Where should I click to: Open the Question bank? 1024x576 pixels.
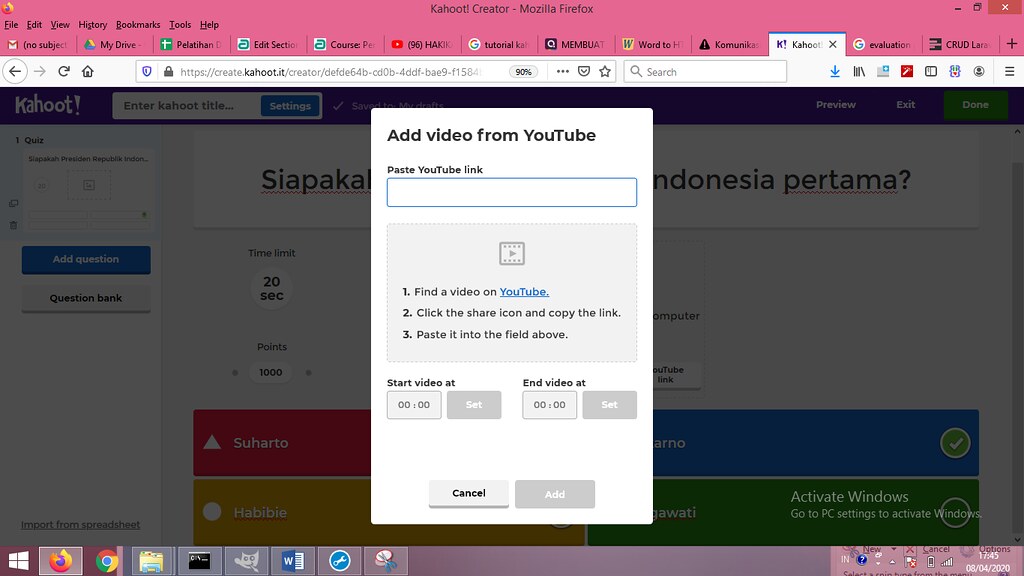[86, 298]
